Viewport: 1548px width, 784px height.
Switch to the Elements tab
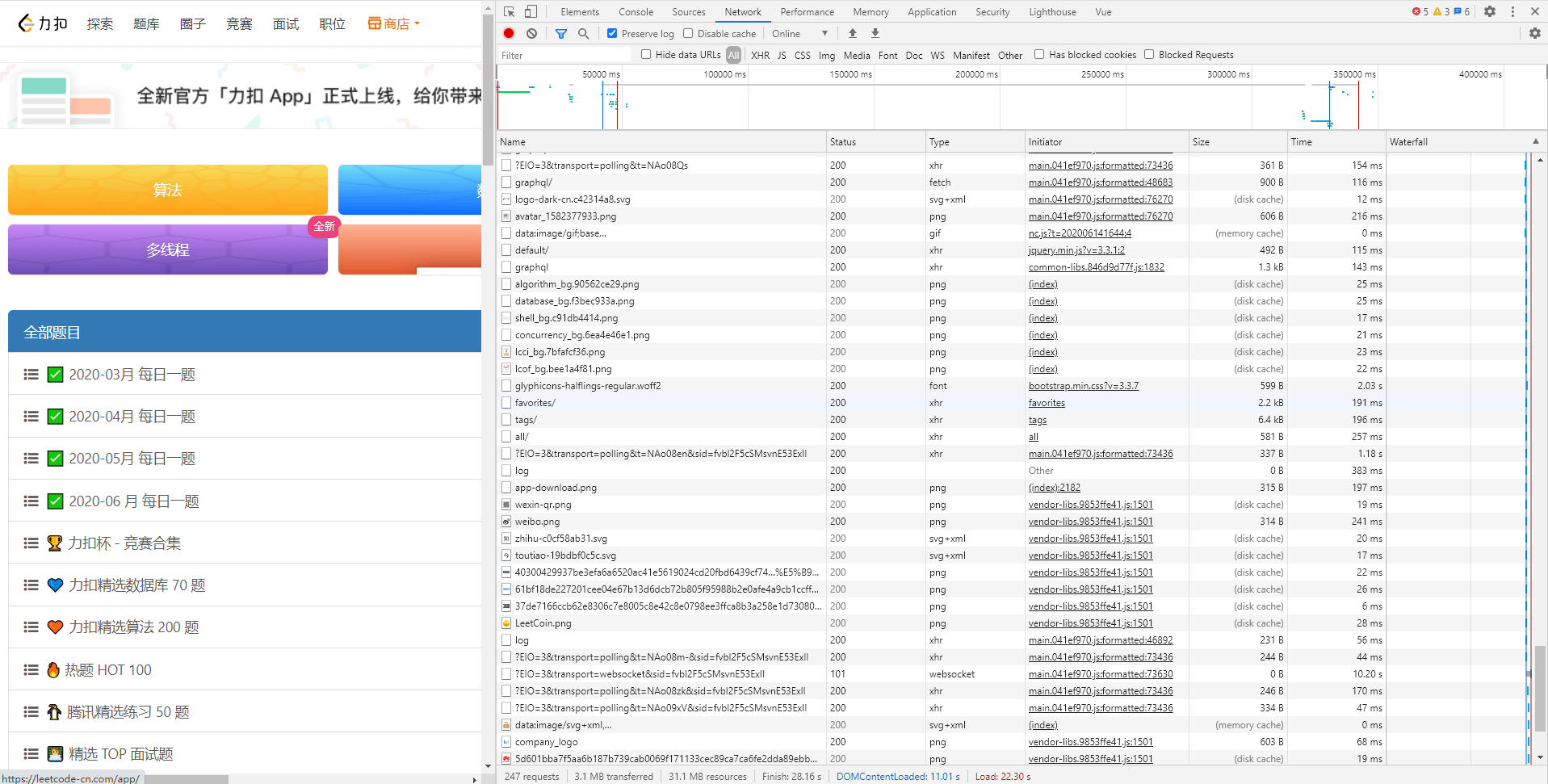point(580,11)
